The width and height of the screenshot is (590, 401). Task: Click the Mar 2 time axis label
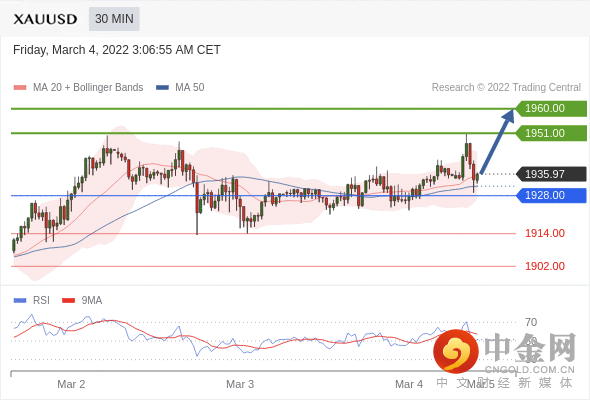pyautogui.click(x=71, y=384)
